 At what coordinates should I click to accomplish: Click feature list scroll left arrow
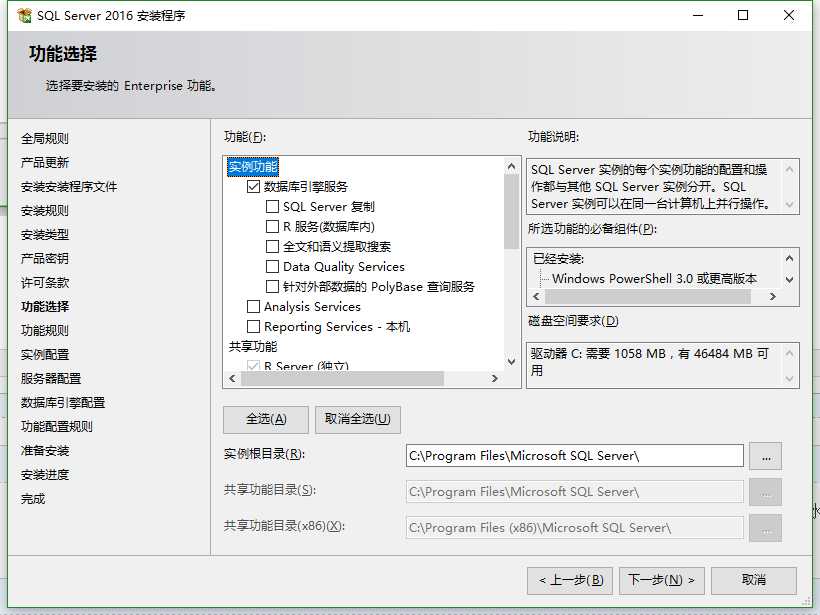233,378
